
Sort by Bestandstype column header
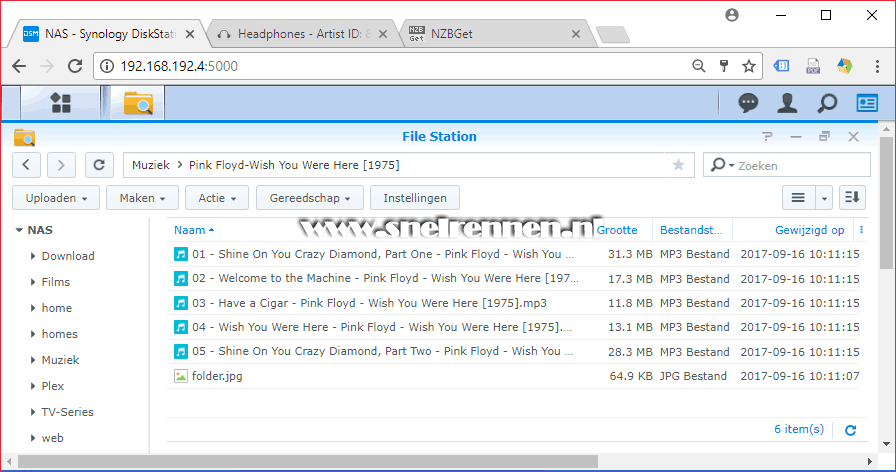(691, 230)
